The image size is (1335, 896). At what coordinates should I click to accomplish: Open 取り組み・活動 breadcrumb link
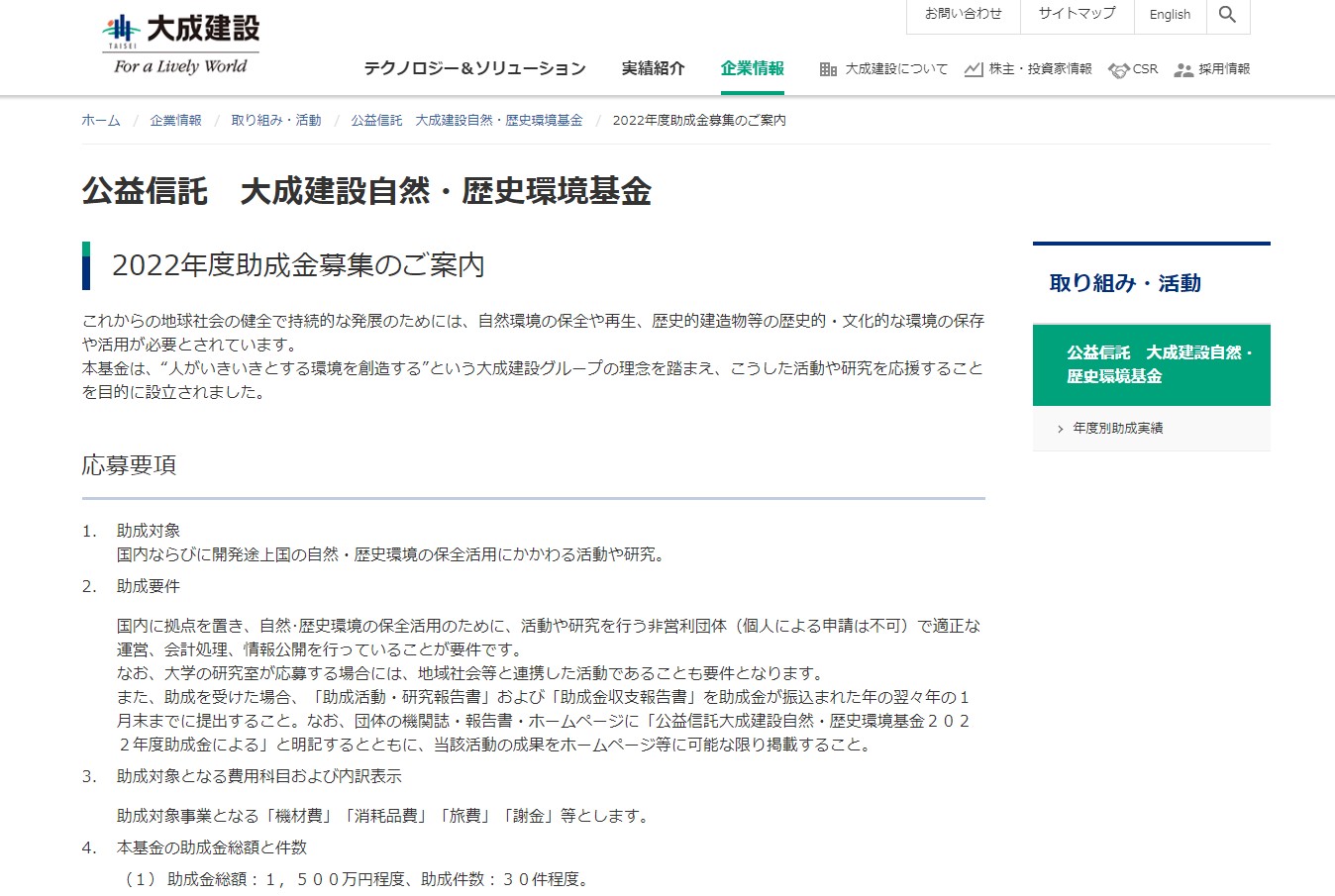tap(275, 120)
